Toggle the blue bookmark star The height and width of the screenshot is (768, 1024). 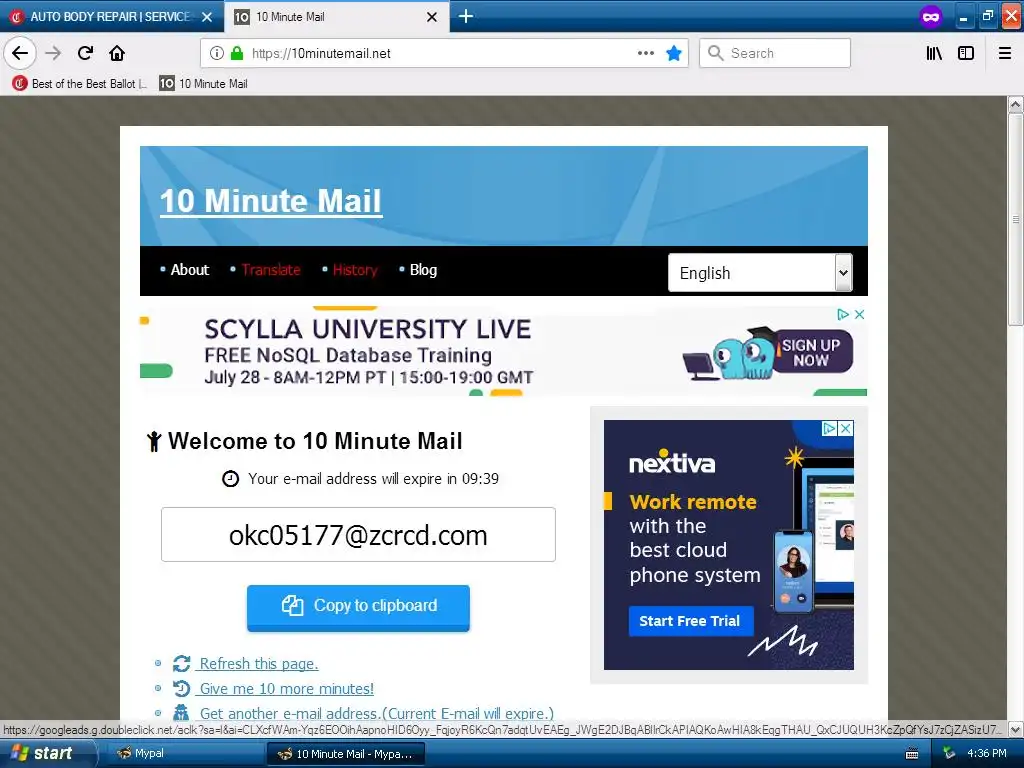tap(674, 53)
